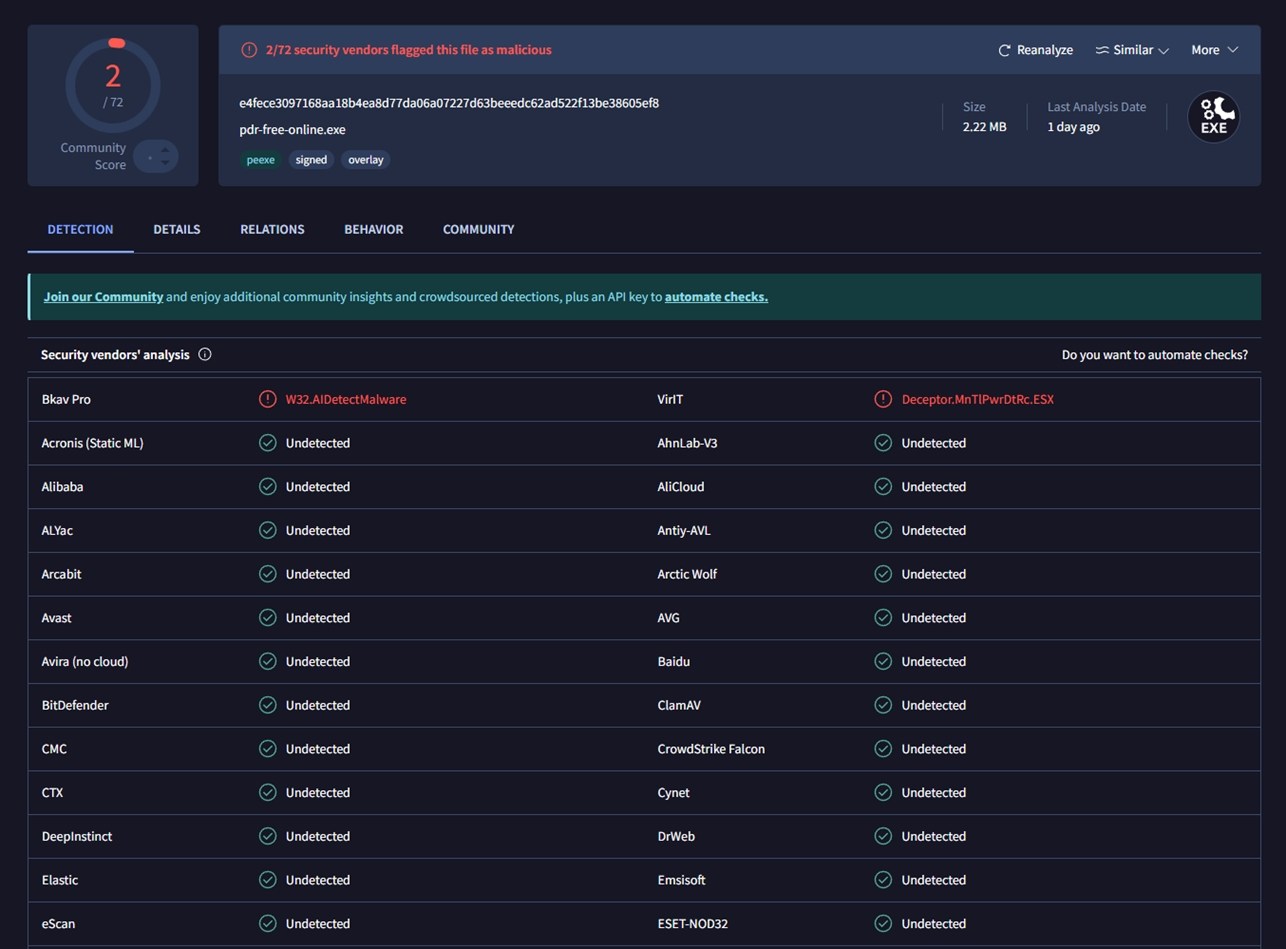Click the red alert icon before 2/72 warning

click(x=247, y=49)
